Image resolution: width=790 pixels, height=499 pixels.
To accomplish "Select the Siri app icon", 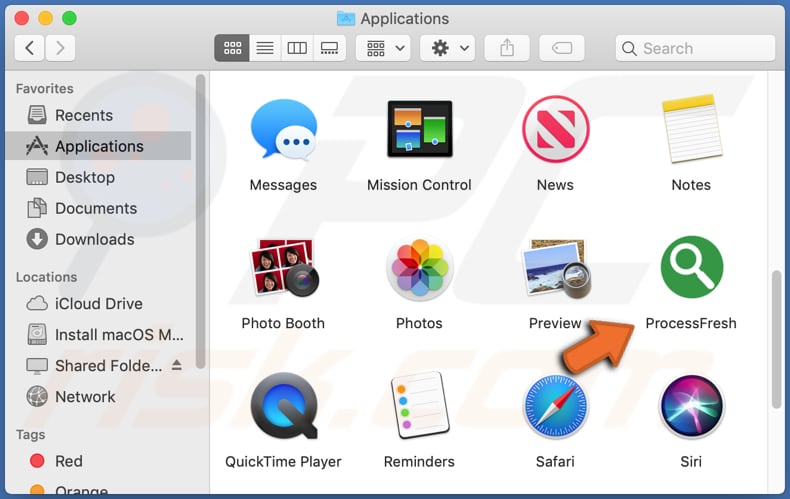I will click(x=692, y=406).
